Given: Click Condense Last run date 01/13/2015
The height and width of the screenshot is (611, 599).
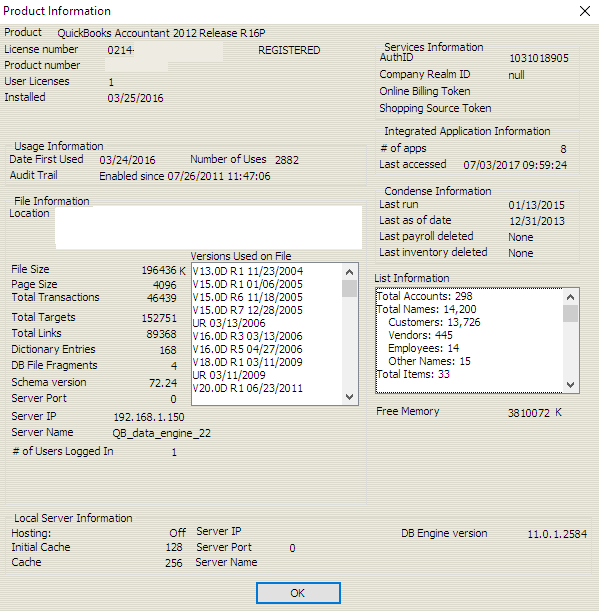Looking at the screenshot, I should [x=536, y=205].
